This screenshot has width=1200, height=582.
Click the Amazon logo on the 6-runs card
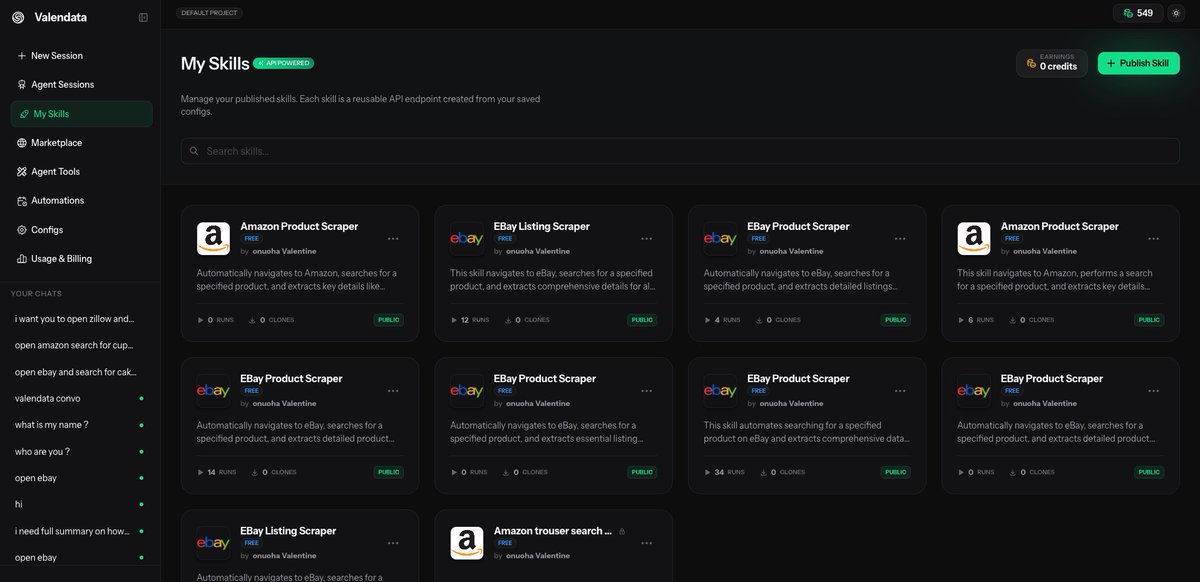pyautogui.click(x=974, y=239)
